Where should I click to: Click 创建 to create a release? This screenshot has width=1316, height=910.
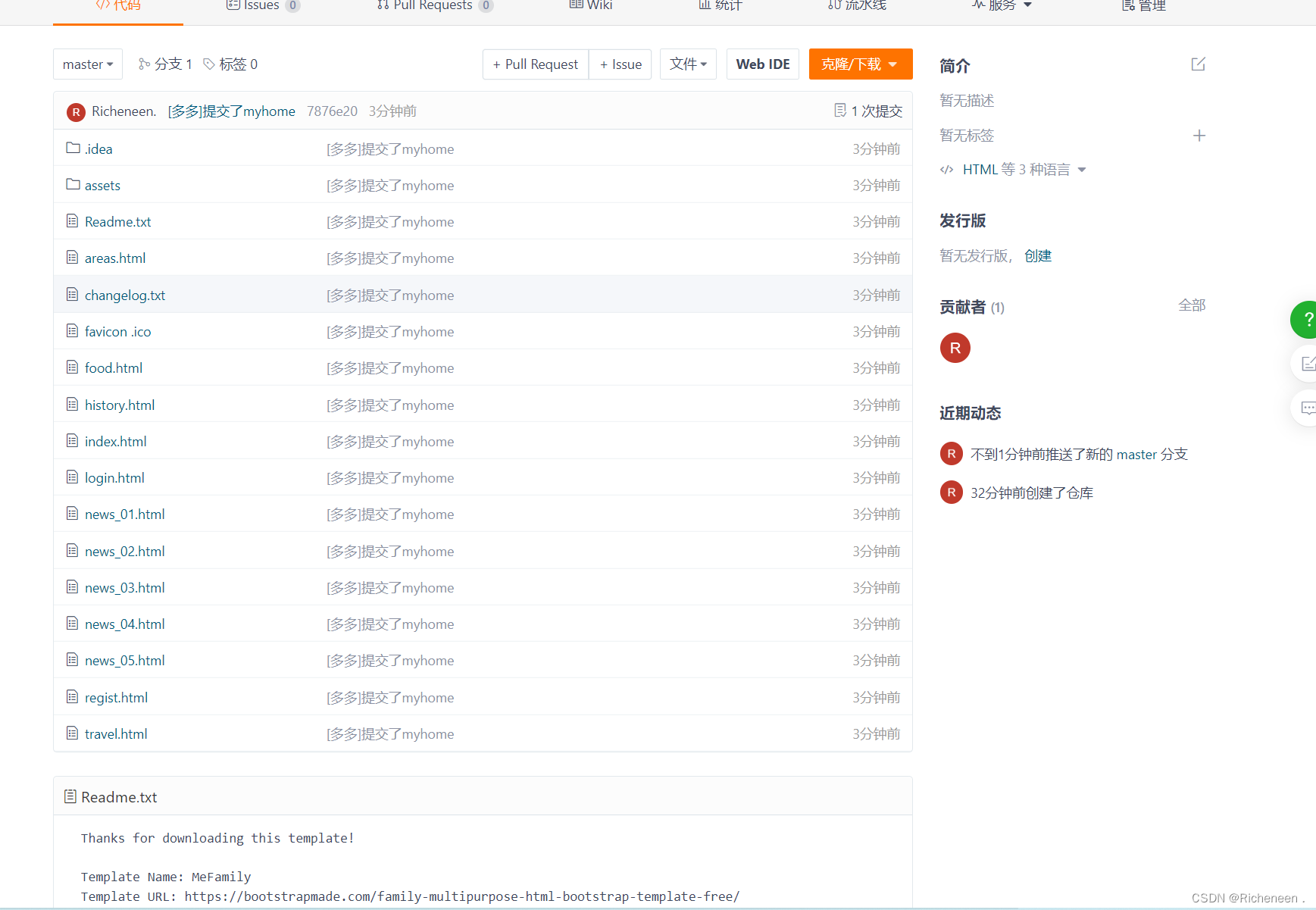point(1038,256)
